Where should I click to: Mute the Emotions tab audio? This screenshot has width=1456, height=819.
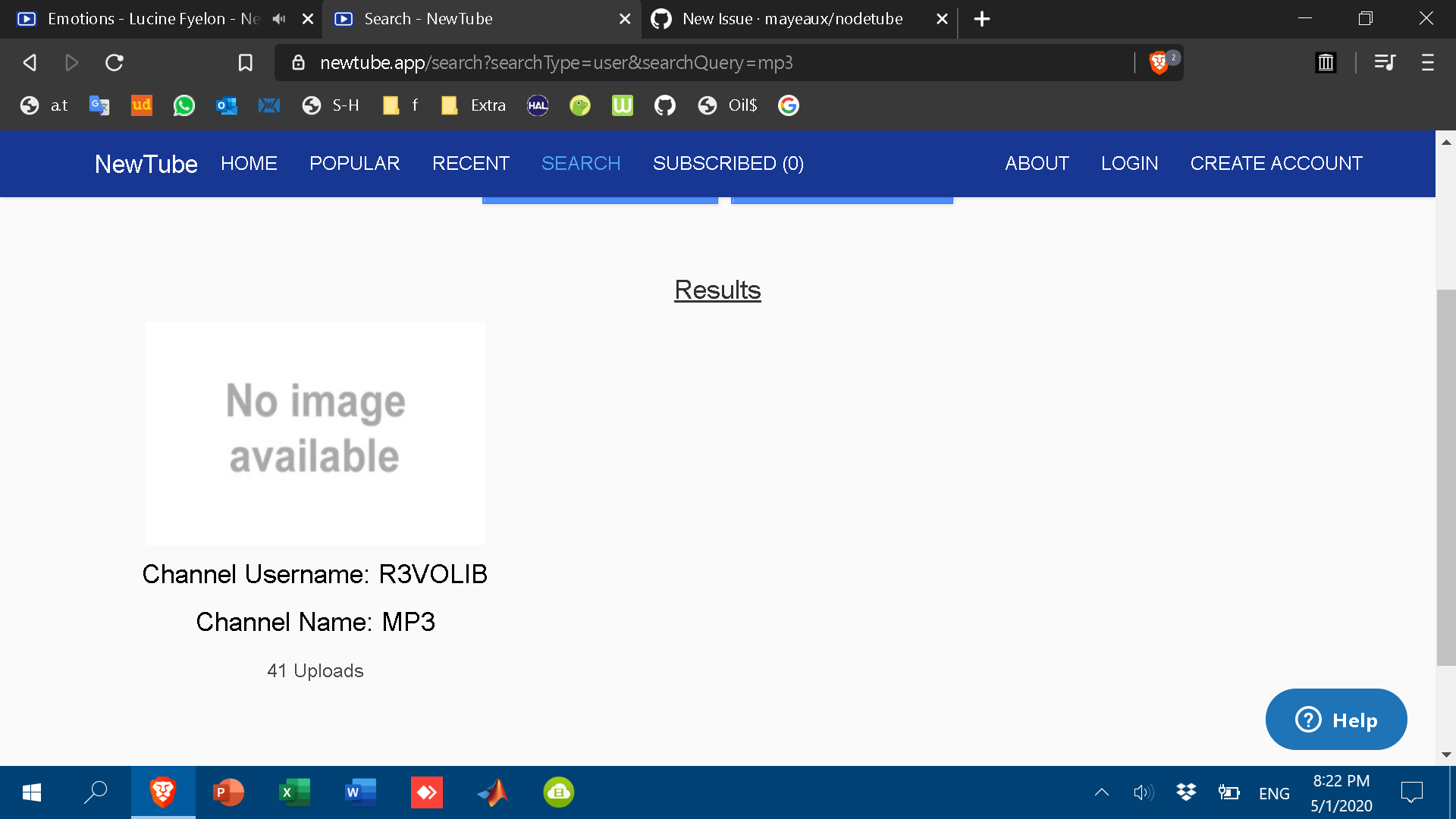[279, 19]
